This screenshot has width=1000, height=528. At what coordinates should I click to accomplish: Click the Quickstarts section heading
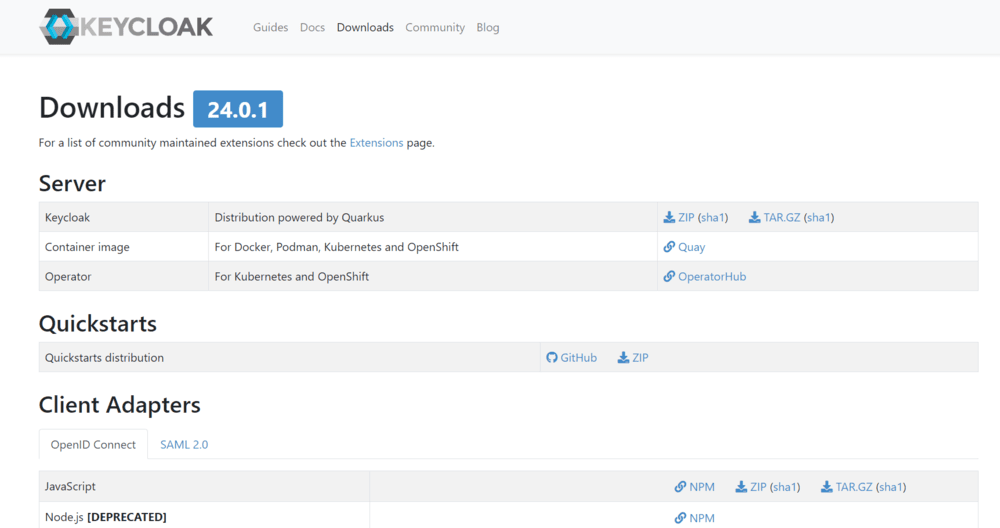tap(98, 324)
